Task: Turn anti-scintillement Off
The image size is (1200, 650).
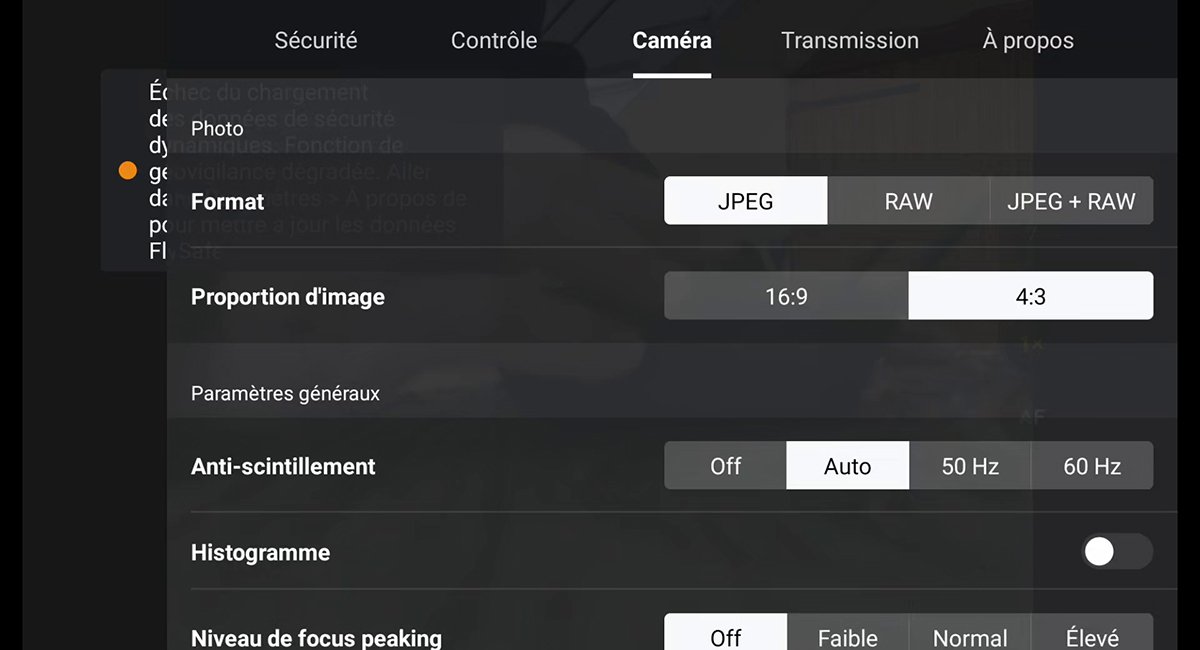Action: coord(726,466)
